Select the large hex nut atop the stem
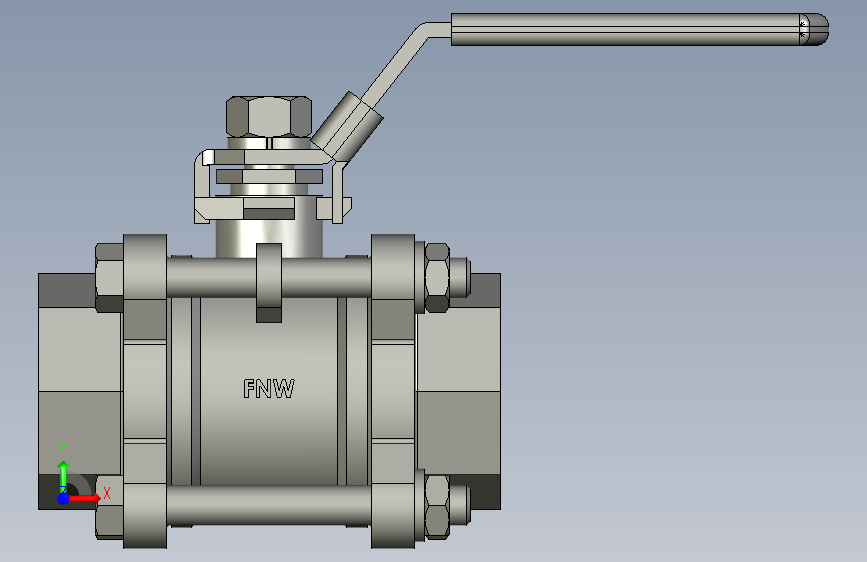 click(x=269, y=117)
